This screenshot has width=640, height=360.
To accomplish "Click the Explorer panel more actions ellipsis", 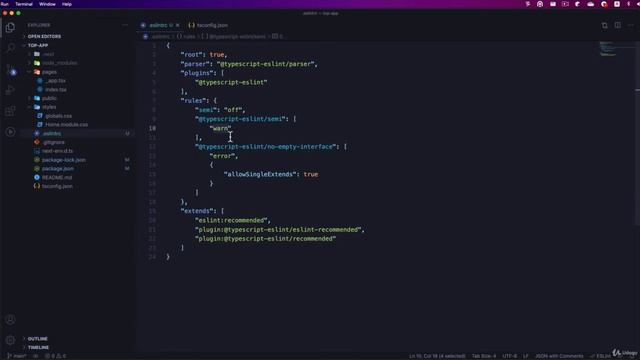I will point(125,25).
